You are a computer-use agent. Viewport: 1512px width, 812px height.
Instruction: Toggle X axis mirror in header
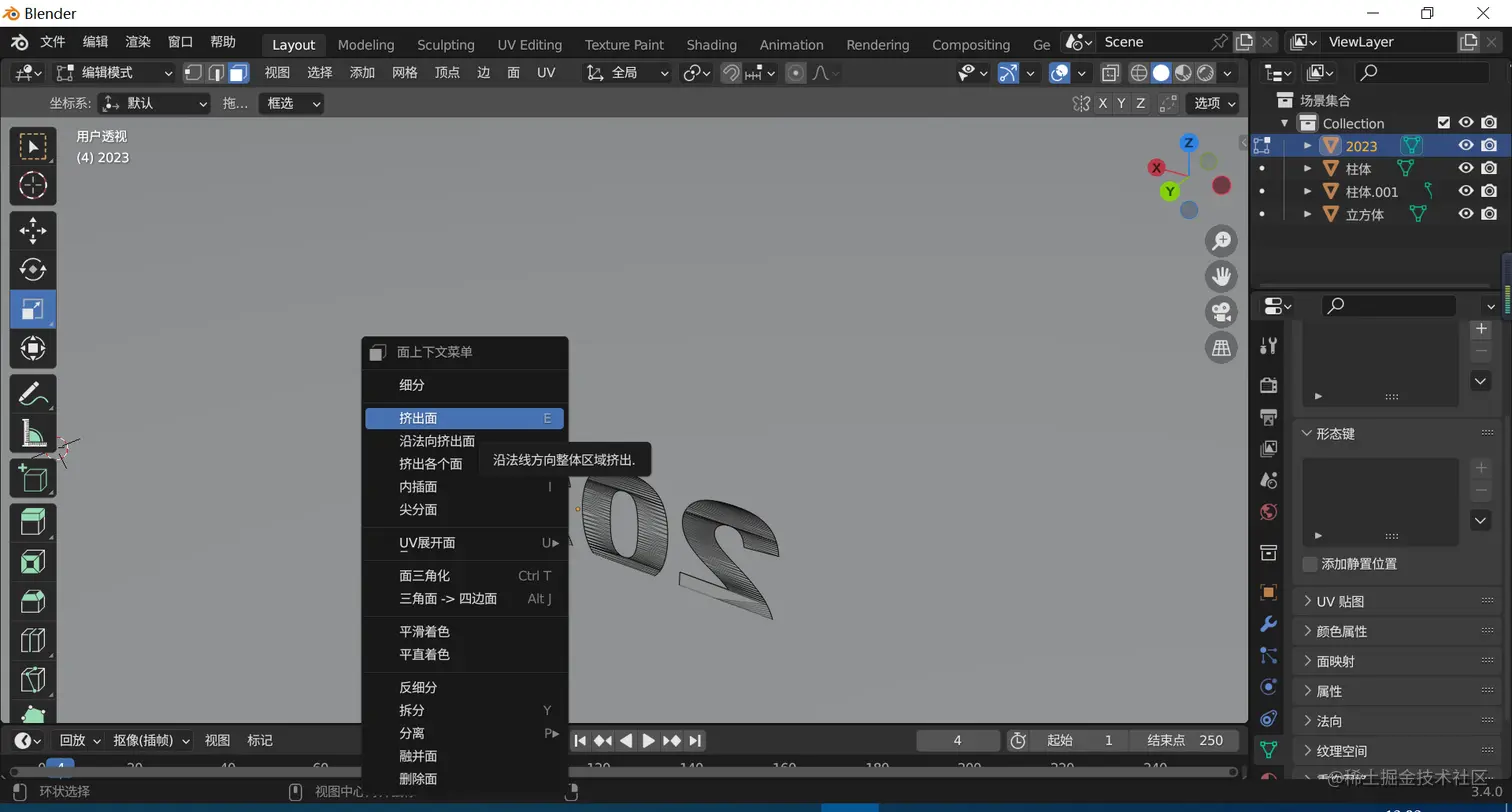[1103, 103]
